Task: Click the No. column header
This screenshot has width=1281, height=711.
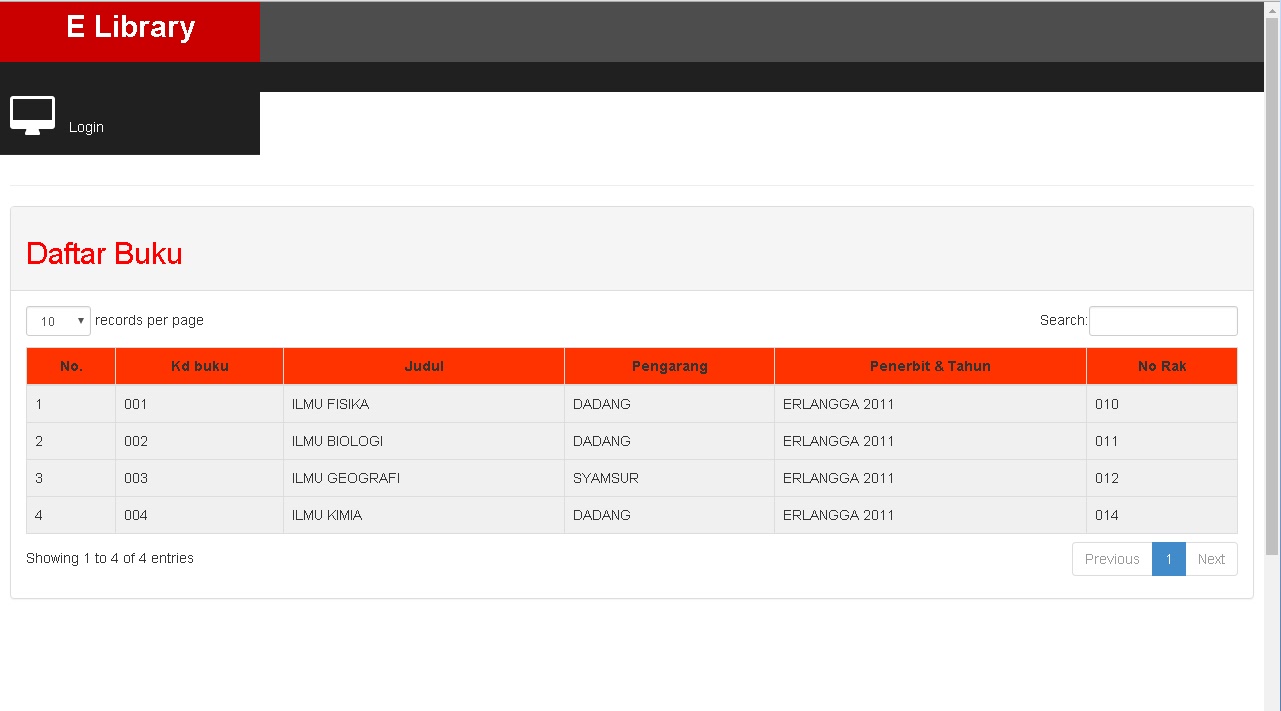Action: tap(70, 365)
